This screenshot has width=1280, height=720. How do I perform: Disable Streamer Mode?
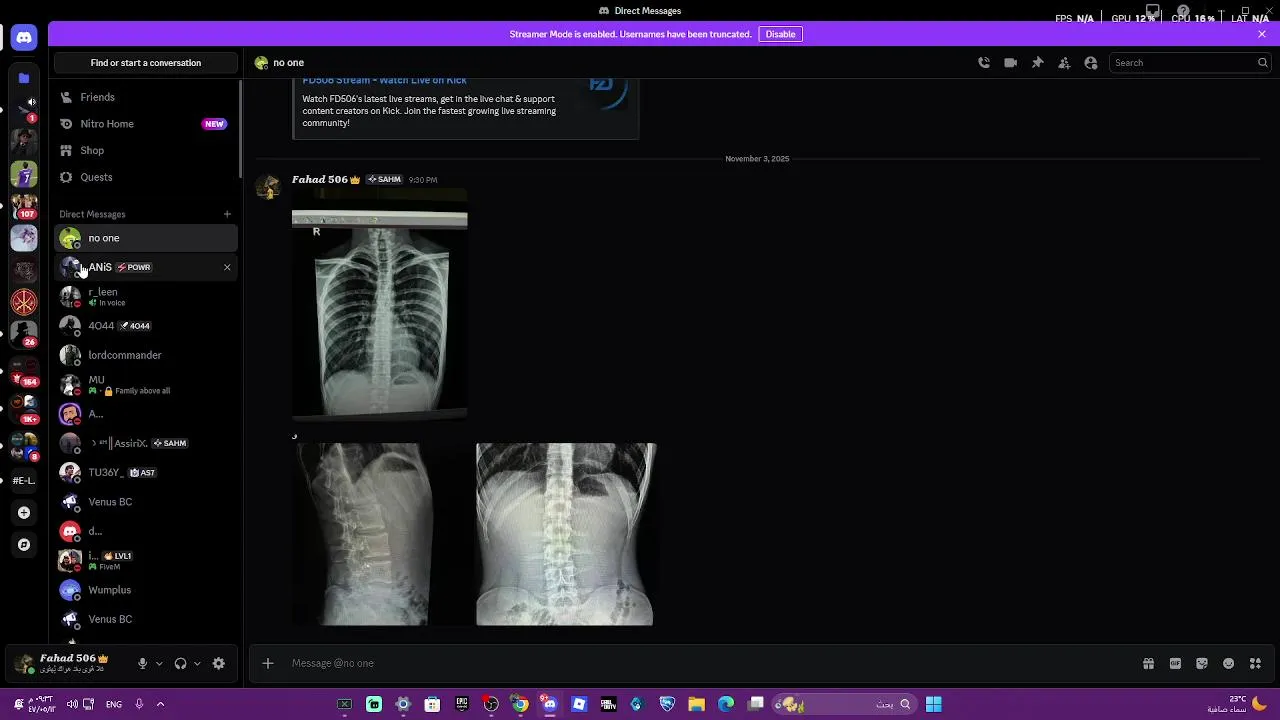tap(780, 34)
